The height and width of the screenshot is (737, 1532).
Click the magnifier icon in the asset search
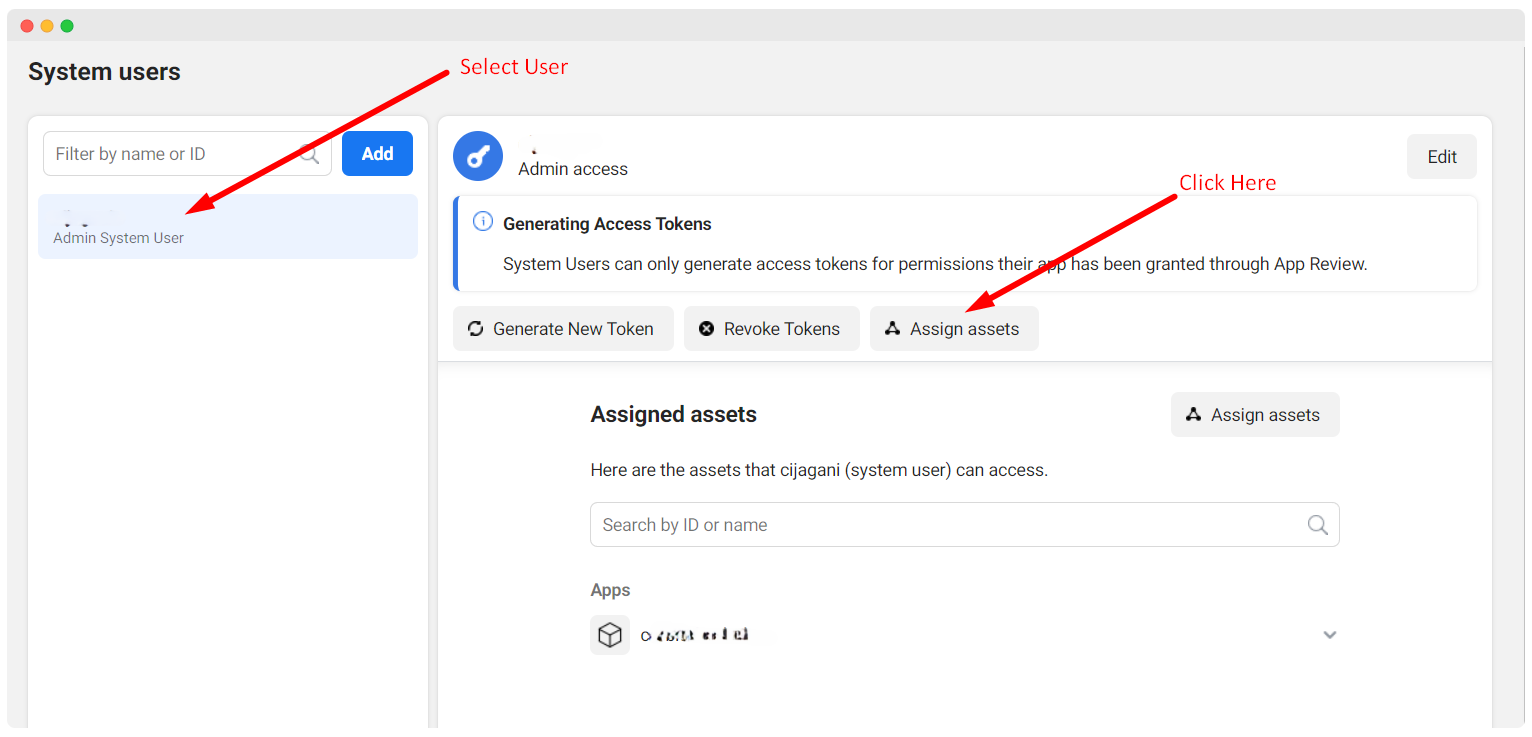pyautogui.click(x=1317, y=525)
